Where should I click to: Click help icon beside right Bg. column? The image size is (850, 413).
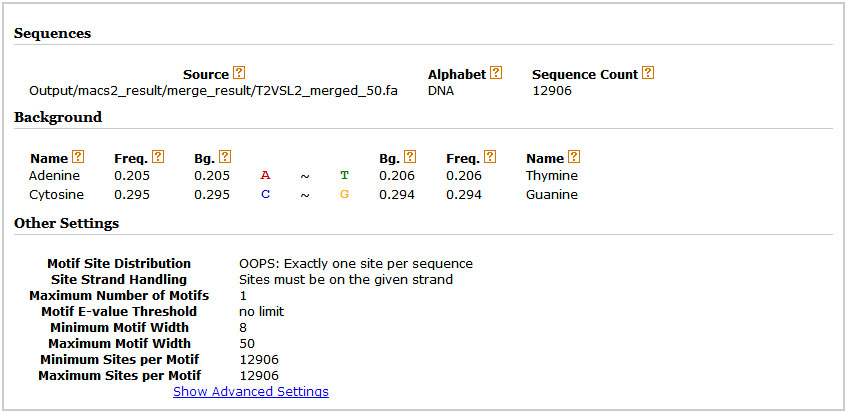tap(410, 157)
